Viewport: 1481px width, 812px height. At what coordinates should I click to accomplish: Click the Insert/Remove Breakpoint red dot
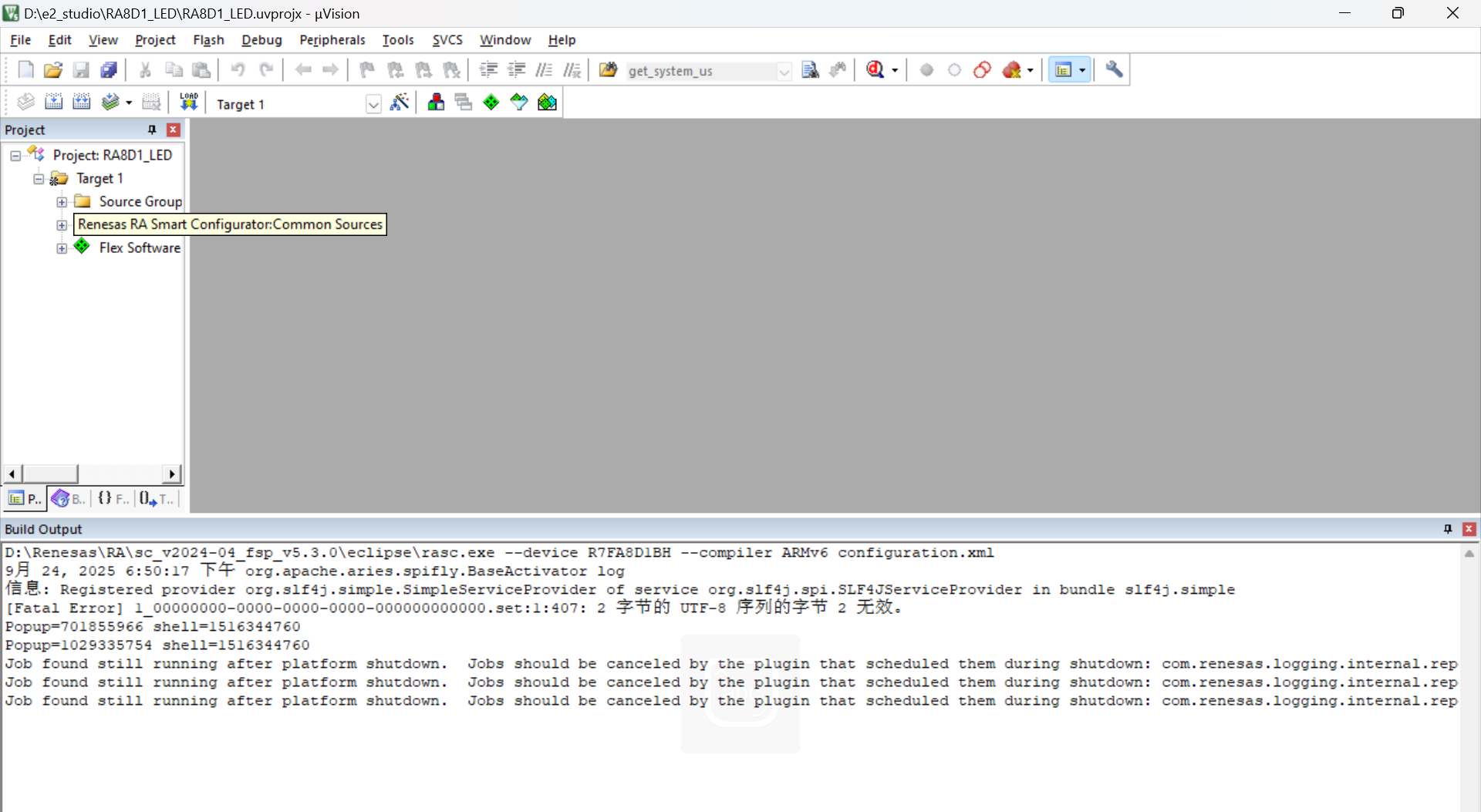(x=927, y=70)
